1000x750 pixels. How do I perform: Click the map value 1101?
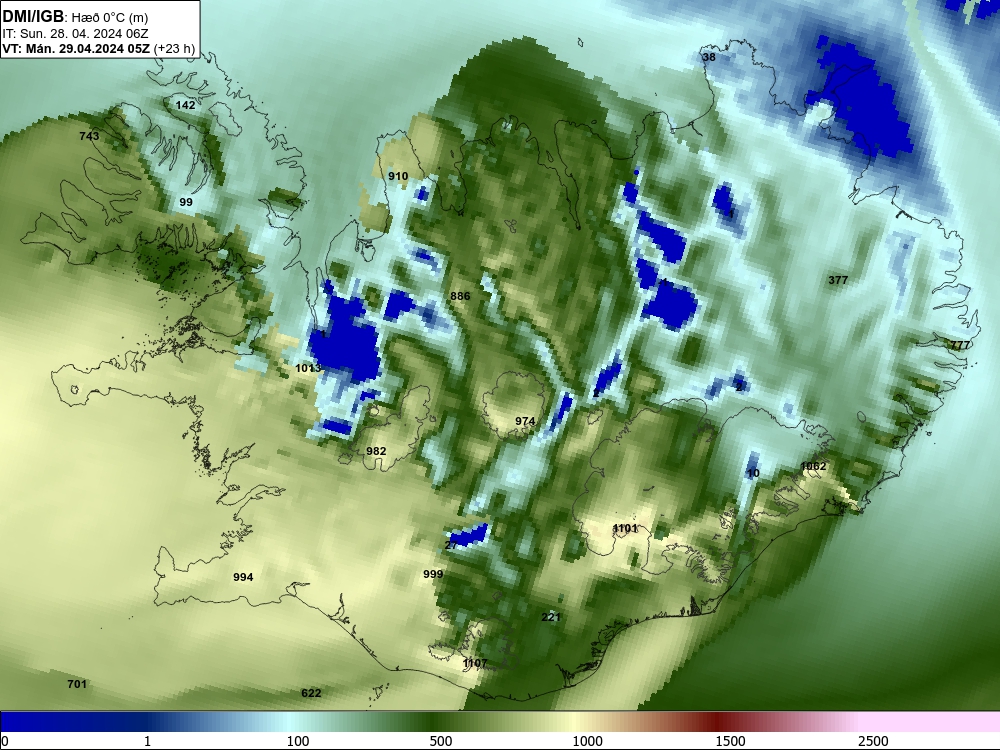[x=625, y=528]
